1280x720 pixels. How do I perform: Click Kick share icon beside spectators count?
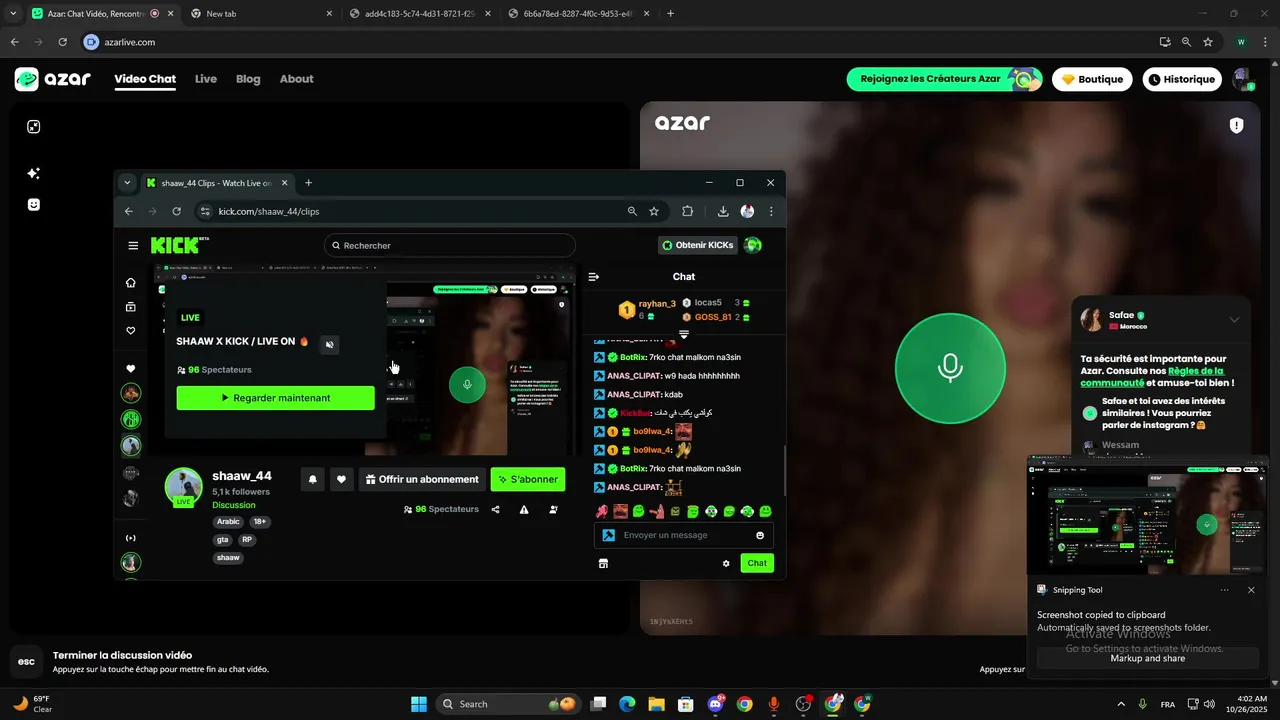pos(496,509)
